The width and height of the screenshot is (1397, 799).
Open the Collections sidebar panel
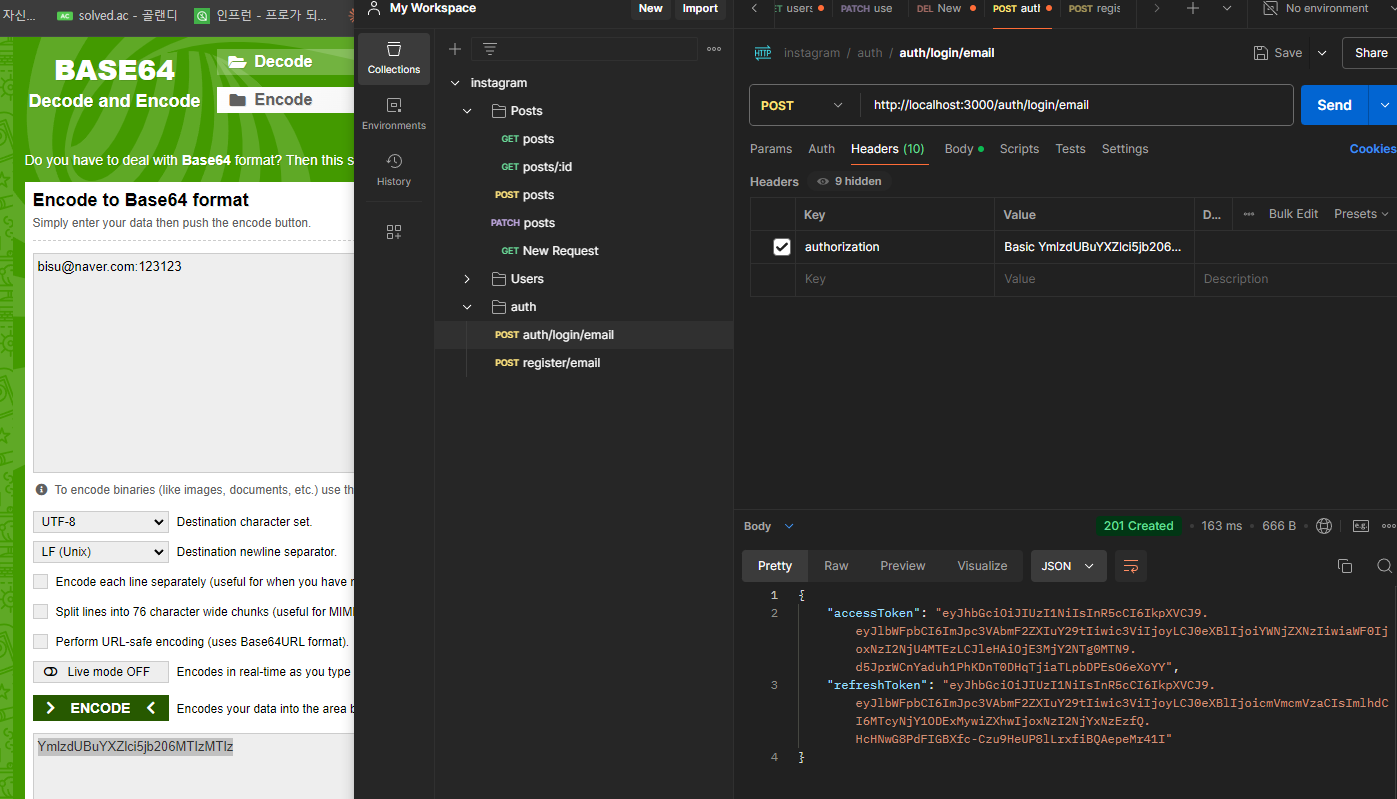click(x=394, y=58)
